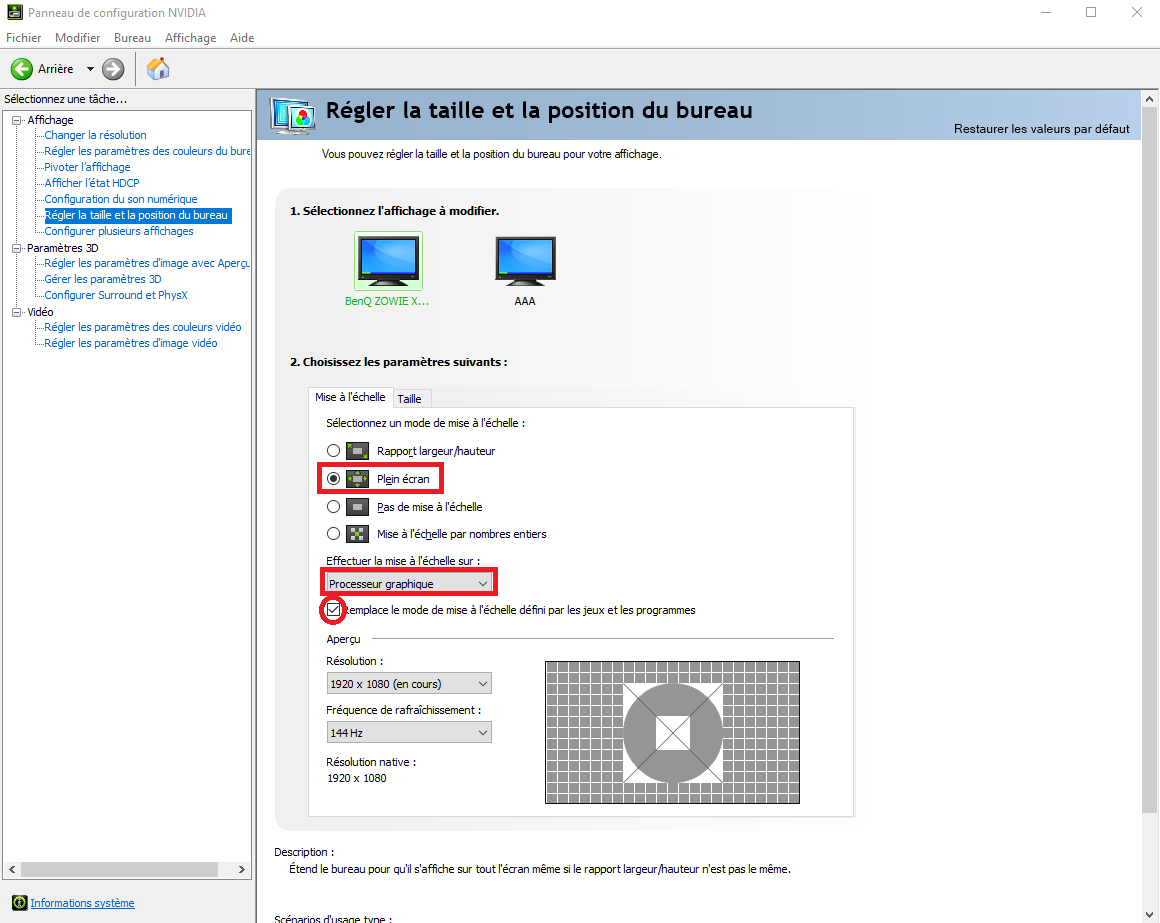
Task: Open Configurer plusieurs affichages
Action: [x=119, y=231]
